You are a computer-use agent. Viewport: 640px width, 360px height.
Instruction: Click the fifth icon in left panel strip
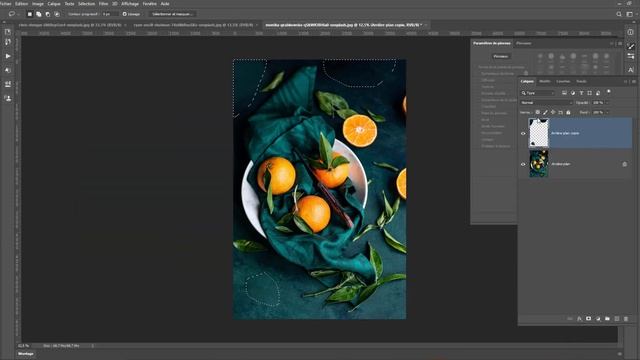[8, 84]
